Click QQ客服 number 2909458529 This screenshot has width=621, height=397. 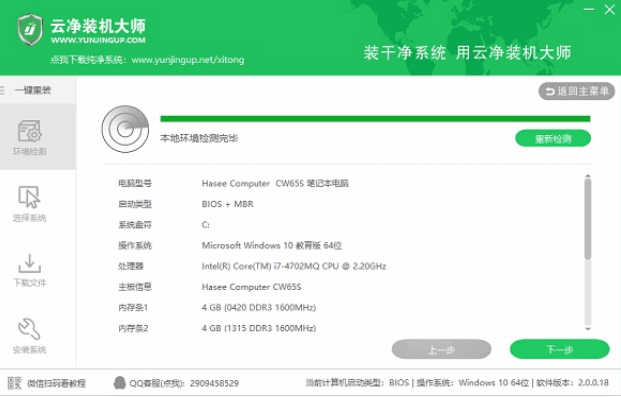214,383
